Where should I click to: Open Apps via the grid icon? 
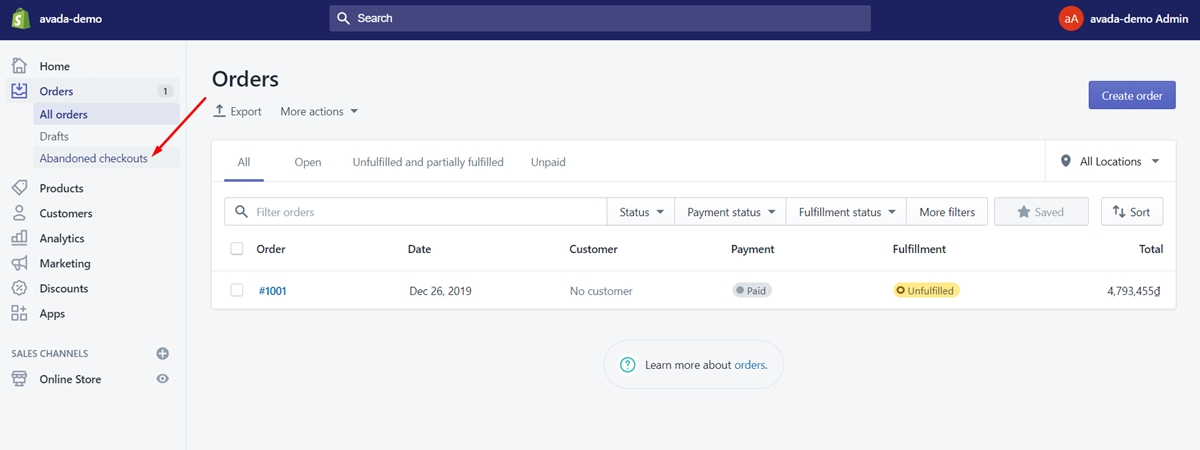pyautogui.click(x=19, y=313)
